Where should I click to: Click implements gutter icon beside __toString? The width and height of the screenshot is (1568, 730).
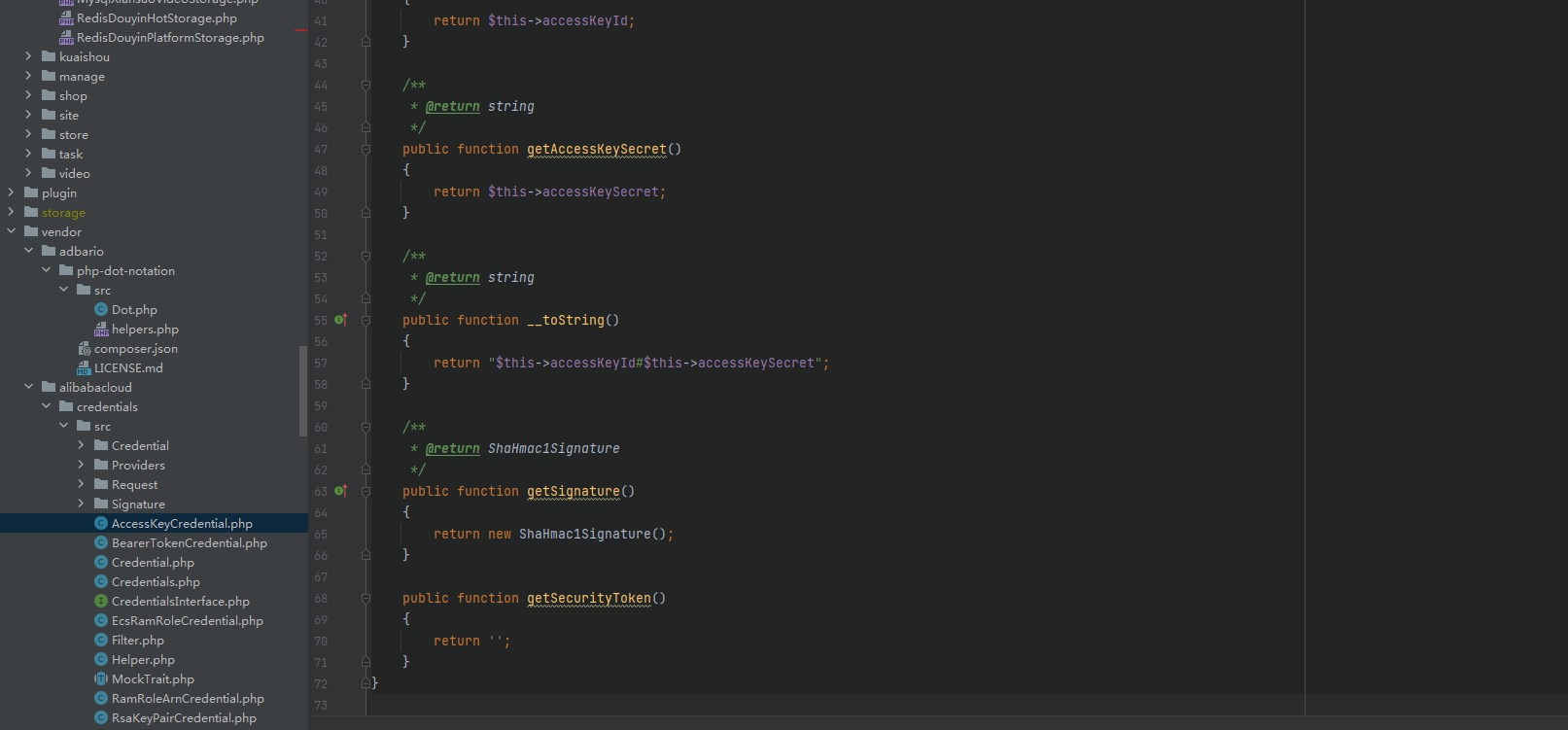pos(340,320)
